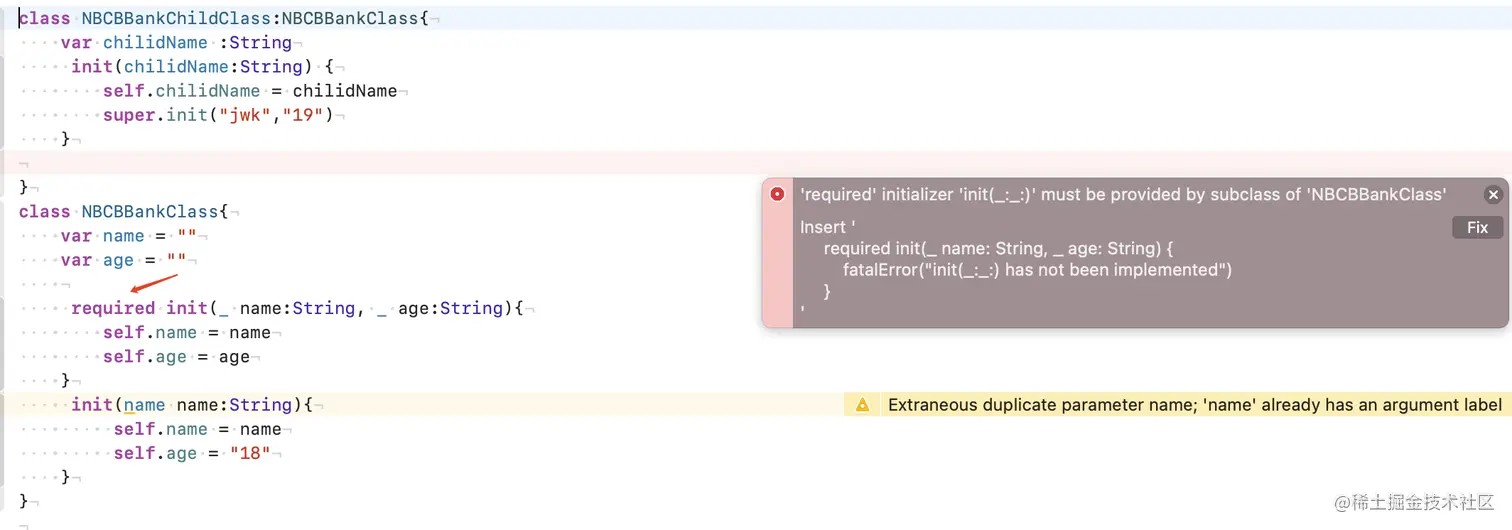Screen dimensions: 1512x530
Task: Close the 'required' initializer error popup
Action: click(1493, 195)
